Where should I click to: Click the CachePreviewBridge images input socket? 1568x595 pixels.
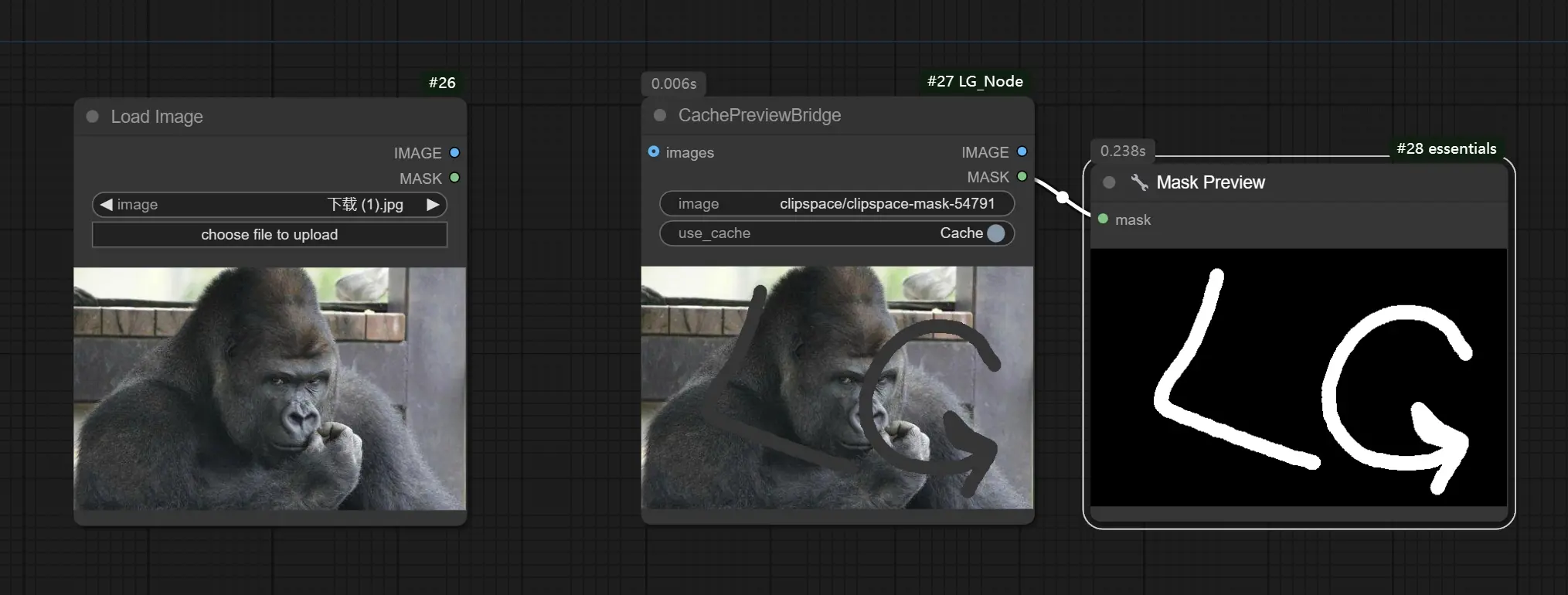coord(654,151)
